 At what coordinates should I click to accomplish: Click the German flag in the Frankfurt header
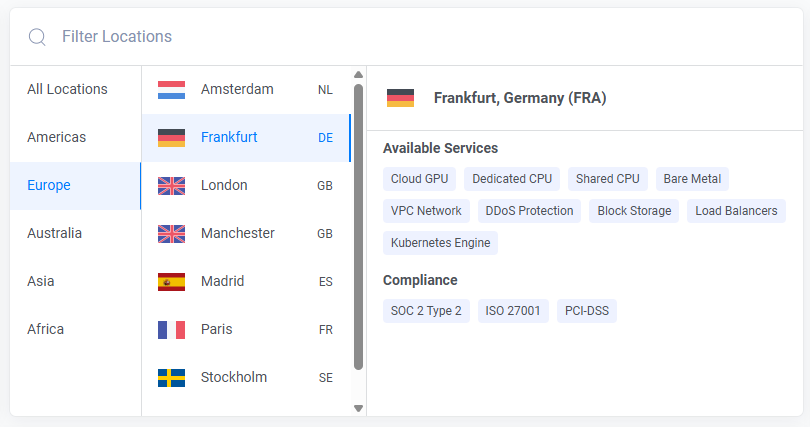point(400,98)
